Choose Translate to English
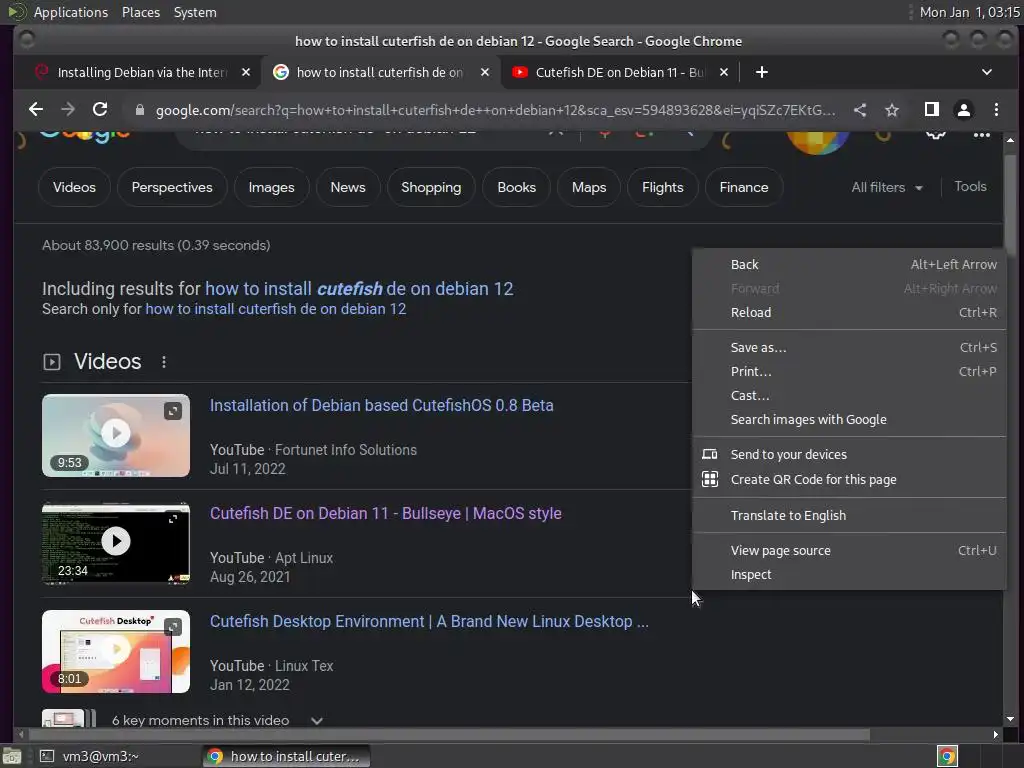This screenshot has height=768, width=1024. 849,516
